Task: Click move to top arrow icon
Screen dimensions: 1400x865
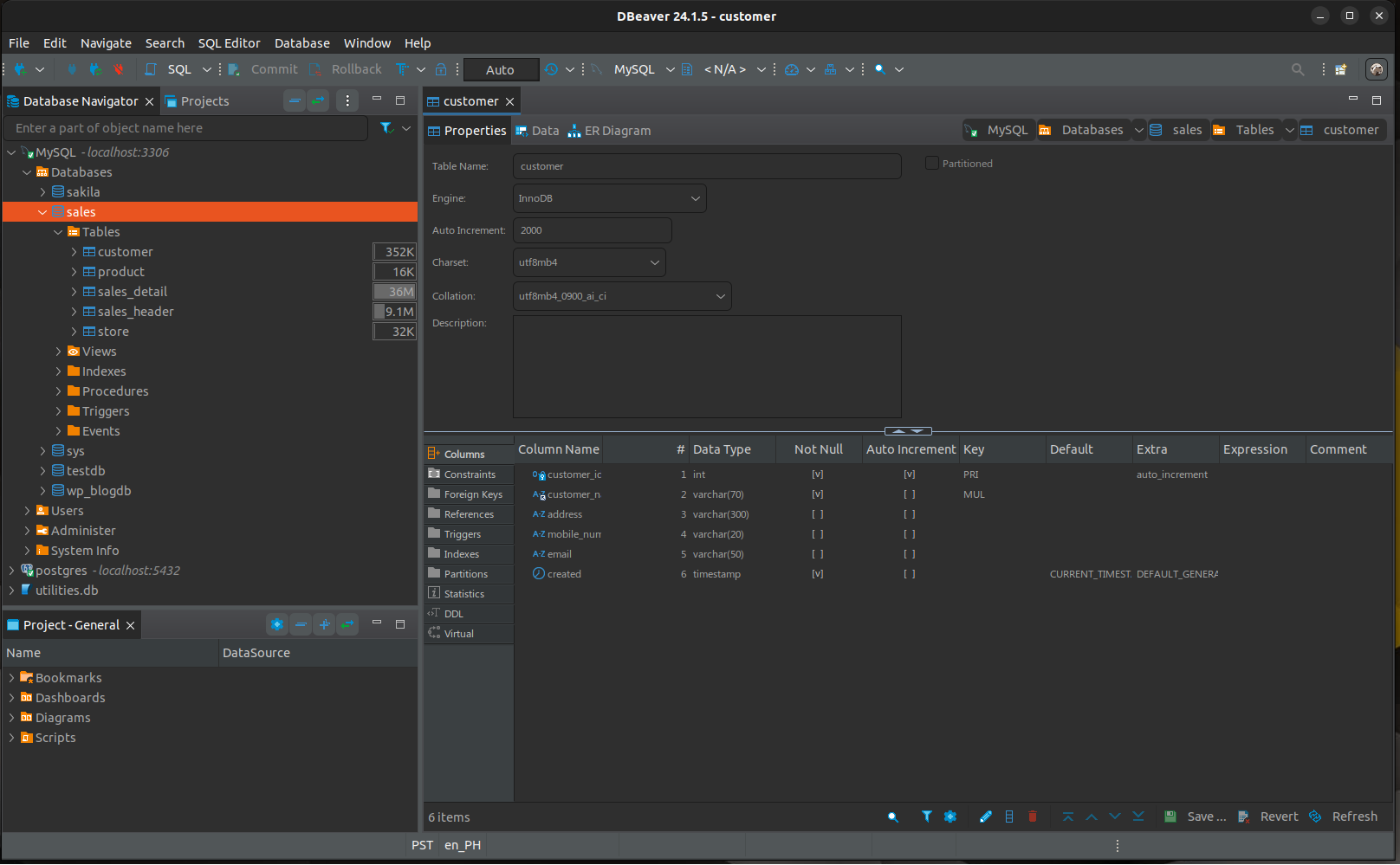Action: point(1067,817)
